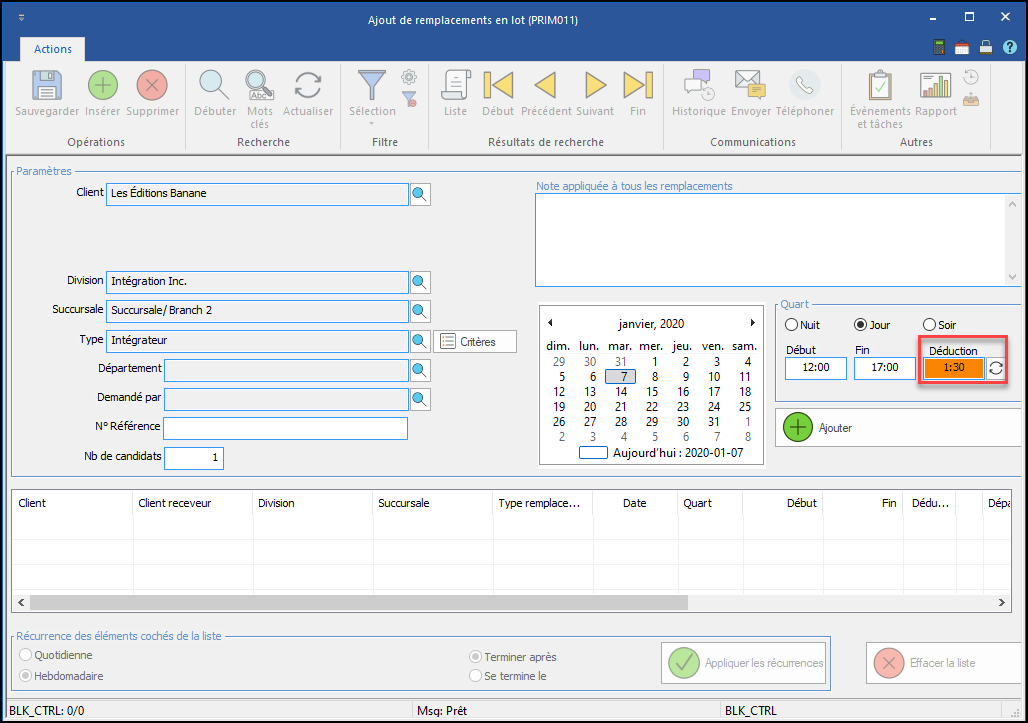Click the Date column header
This screenshot has width=1028, height=723.
coord(634,503)
